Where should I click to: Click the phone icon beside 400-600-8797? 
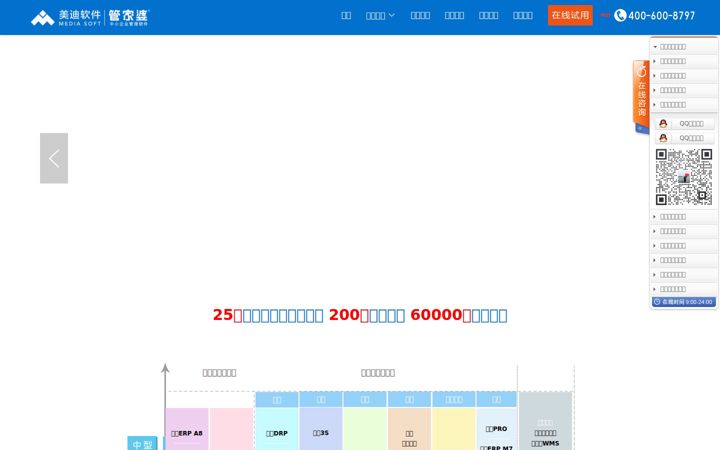[620, 16]
